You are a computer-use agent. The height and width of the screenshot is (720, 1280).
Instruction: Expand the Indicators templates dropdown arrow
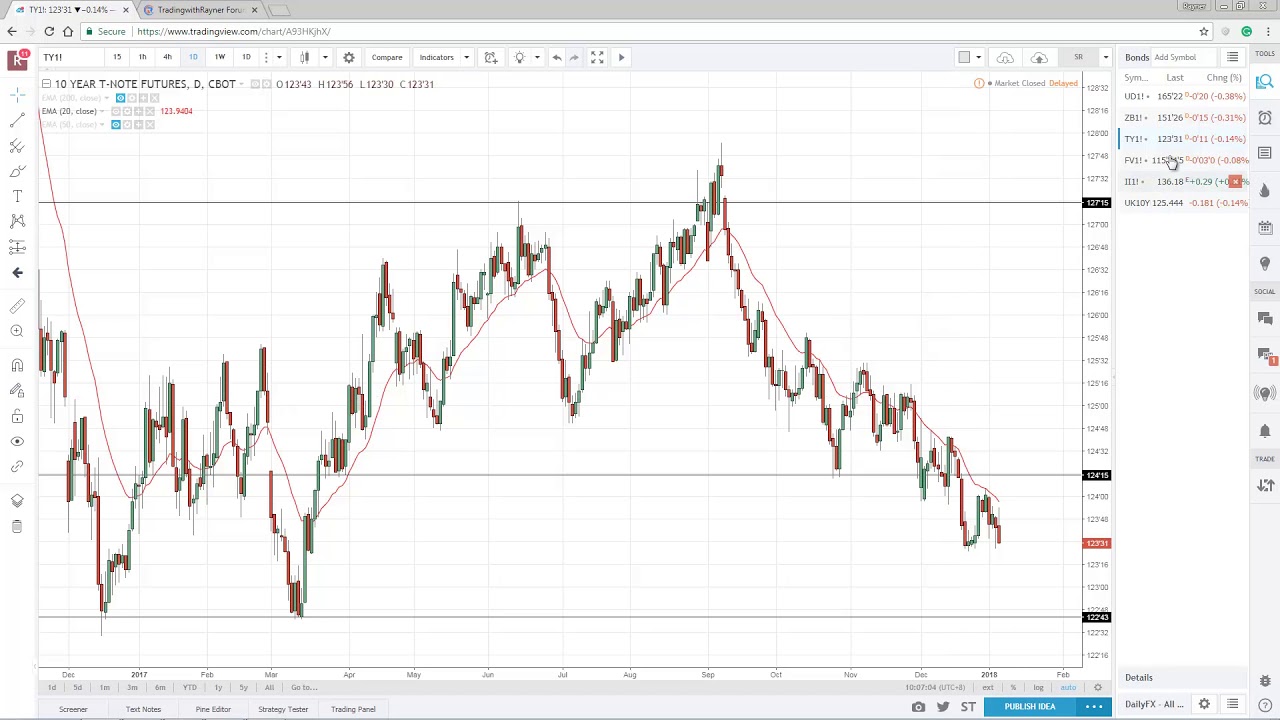click(466, 57)
